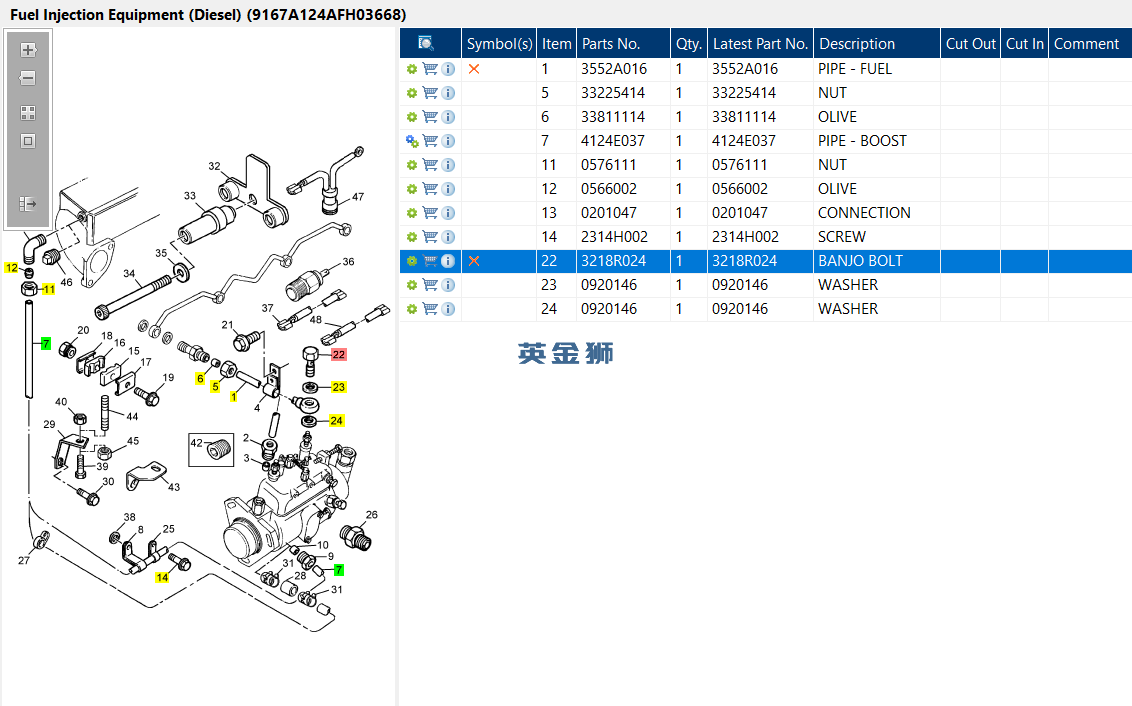Select yellow callout 11 in diagram
The width and height of the screenshot is (1132, 706).
48,289
